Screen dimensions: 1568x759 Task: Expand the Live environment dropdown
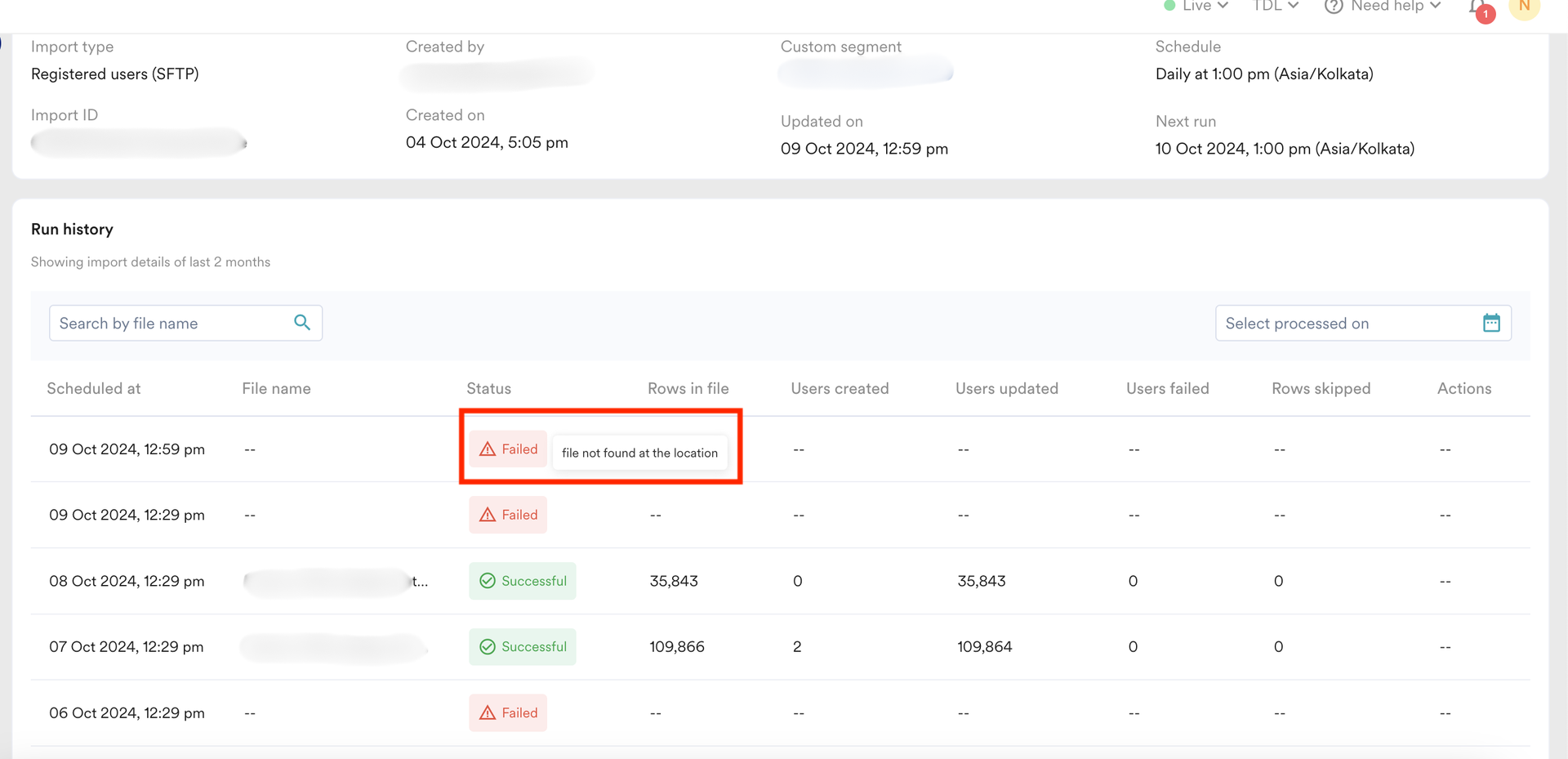[x=1197, y=7]
